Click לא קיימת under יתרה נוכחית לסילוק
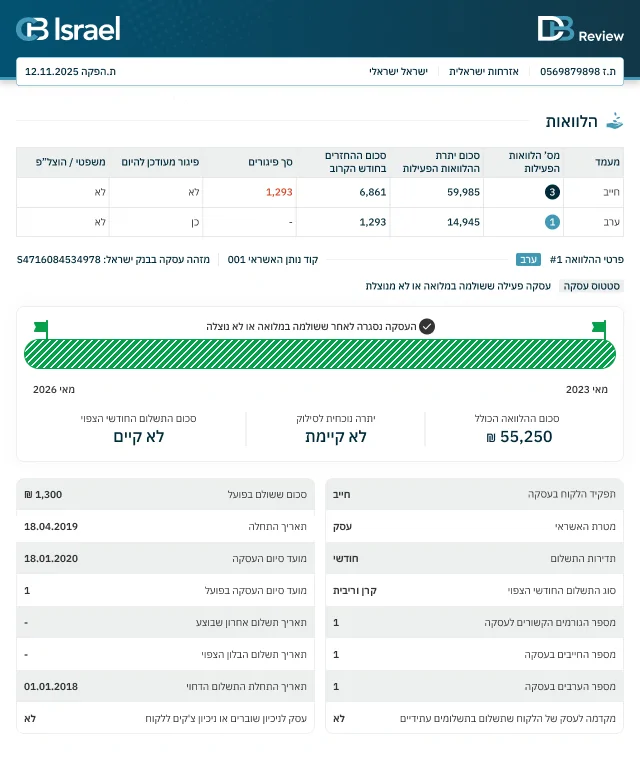Image resolution: width=640 pixels, height=772 pixels. tap(336, 437)
